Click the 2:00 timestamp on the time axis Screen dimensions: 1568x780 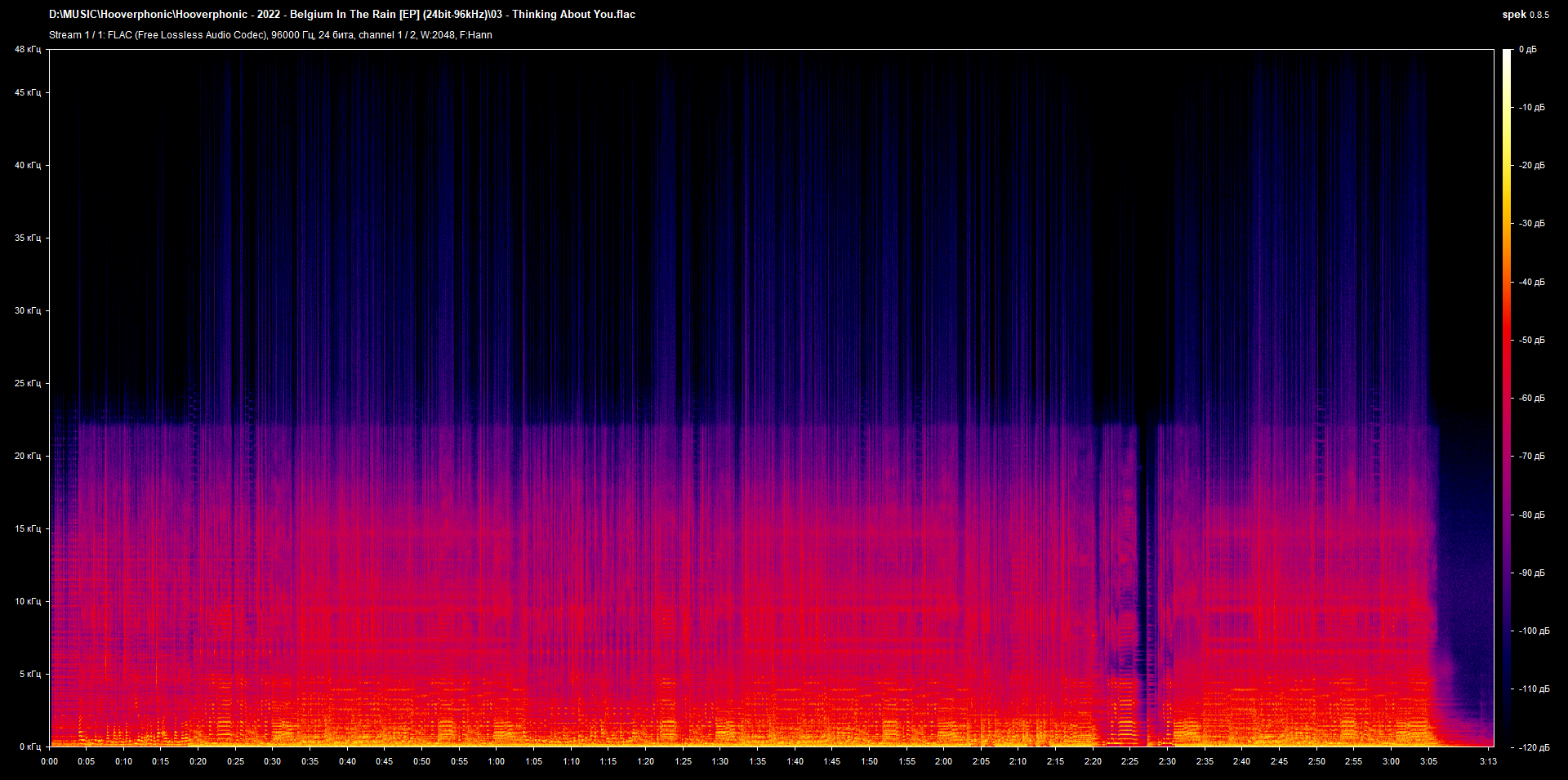(x=943, y=760)
